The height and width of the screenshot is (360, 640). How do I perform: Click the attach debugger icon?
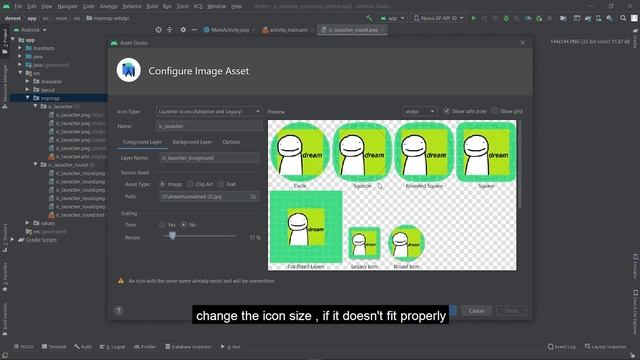click(x=539, y=18)
